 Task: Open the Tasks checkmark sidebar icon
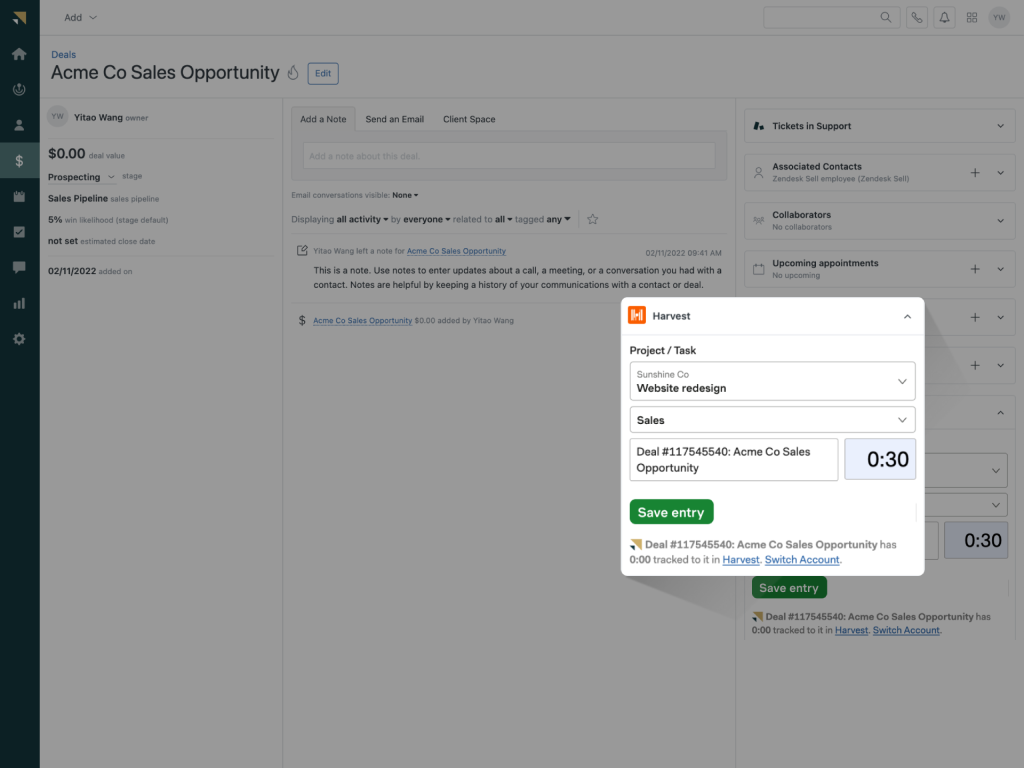pyautogui.click(x=19, y=232)
